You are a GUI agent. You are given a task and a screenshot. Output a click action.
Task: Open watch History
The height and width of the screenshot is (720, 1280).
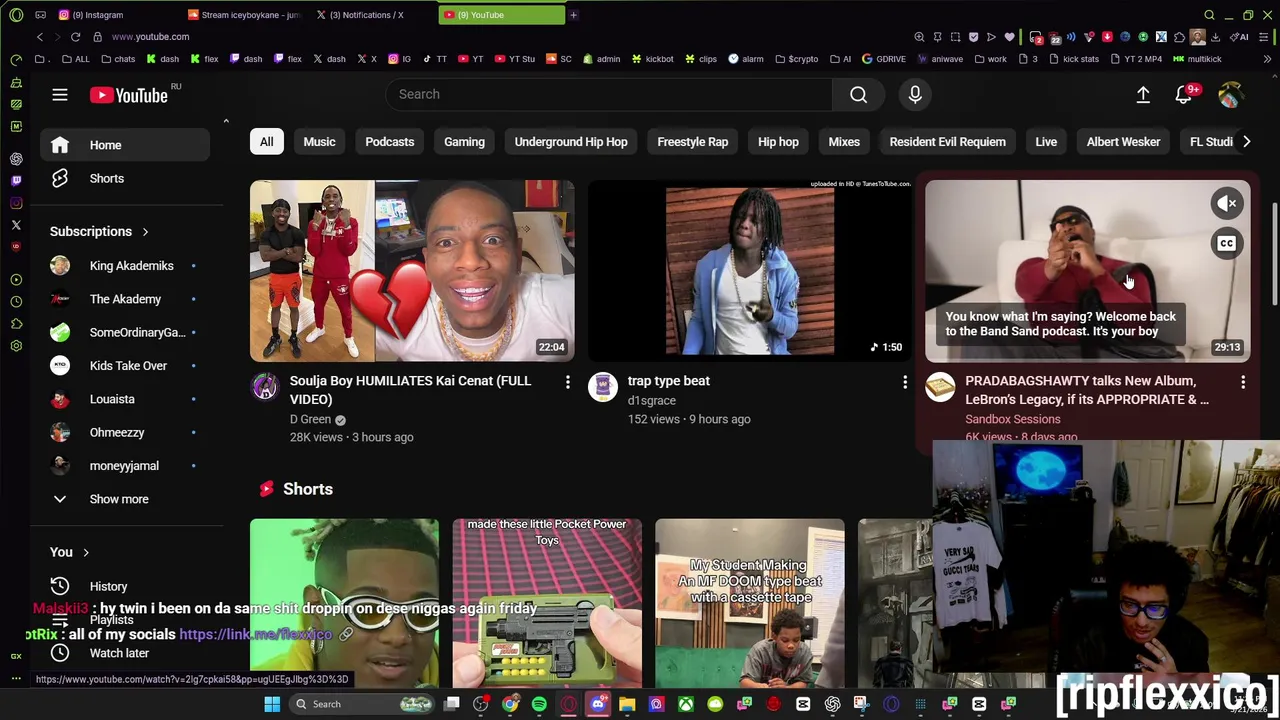point(125,586)
